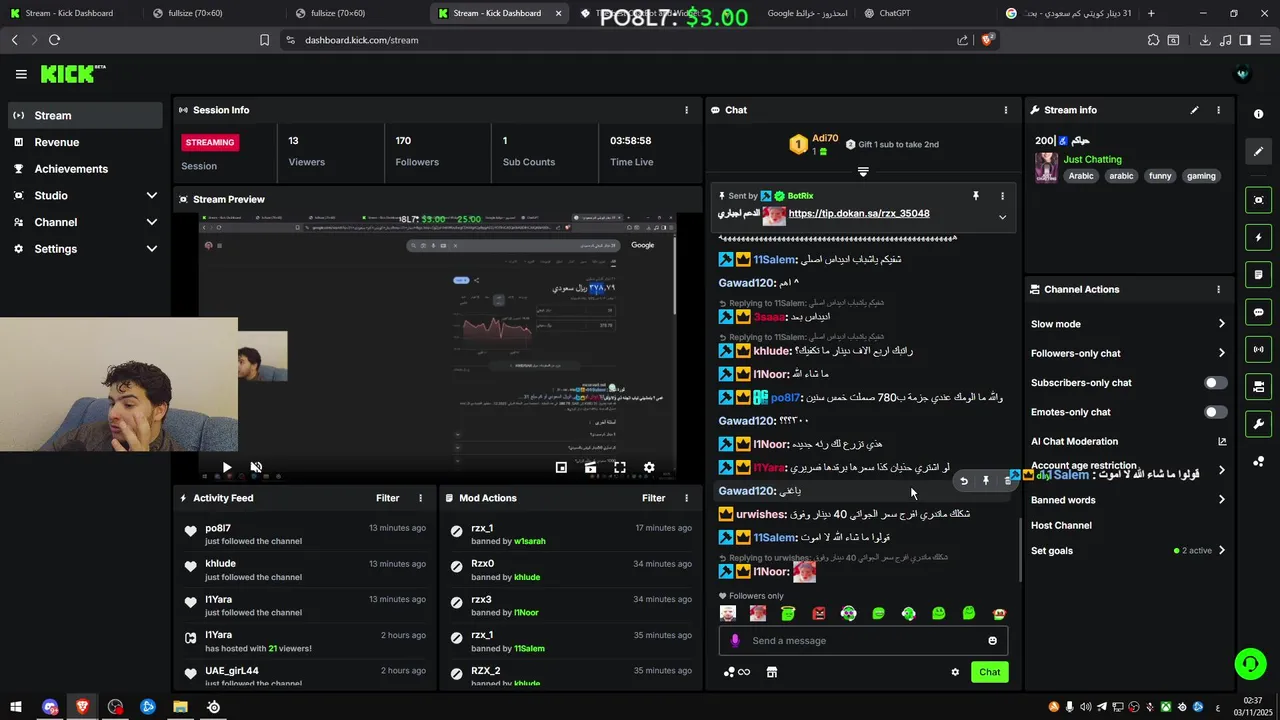Select Stream in sidebar
The image size is (1280, 720).
(84, 115)
